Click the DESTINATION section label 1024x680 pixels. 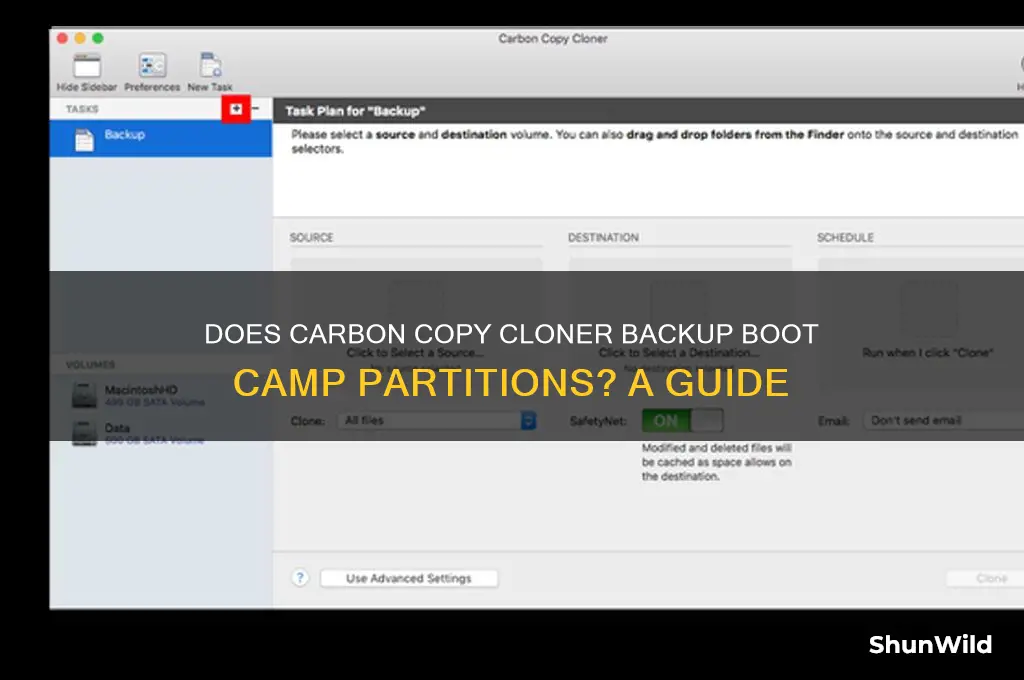pos(603,238)
